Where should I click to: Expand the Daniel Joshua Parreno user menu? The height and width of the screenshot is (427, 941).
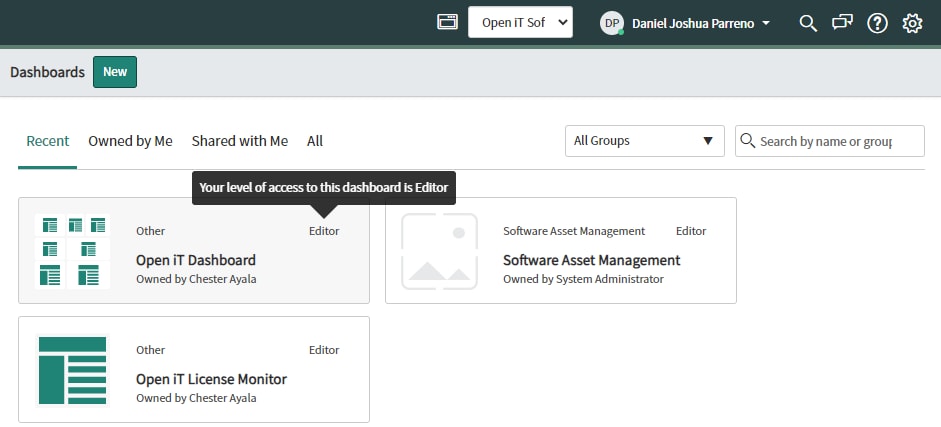(700, 23)
